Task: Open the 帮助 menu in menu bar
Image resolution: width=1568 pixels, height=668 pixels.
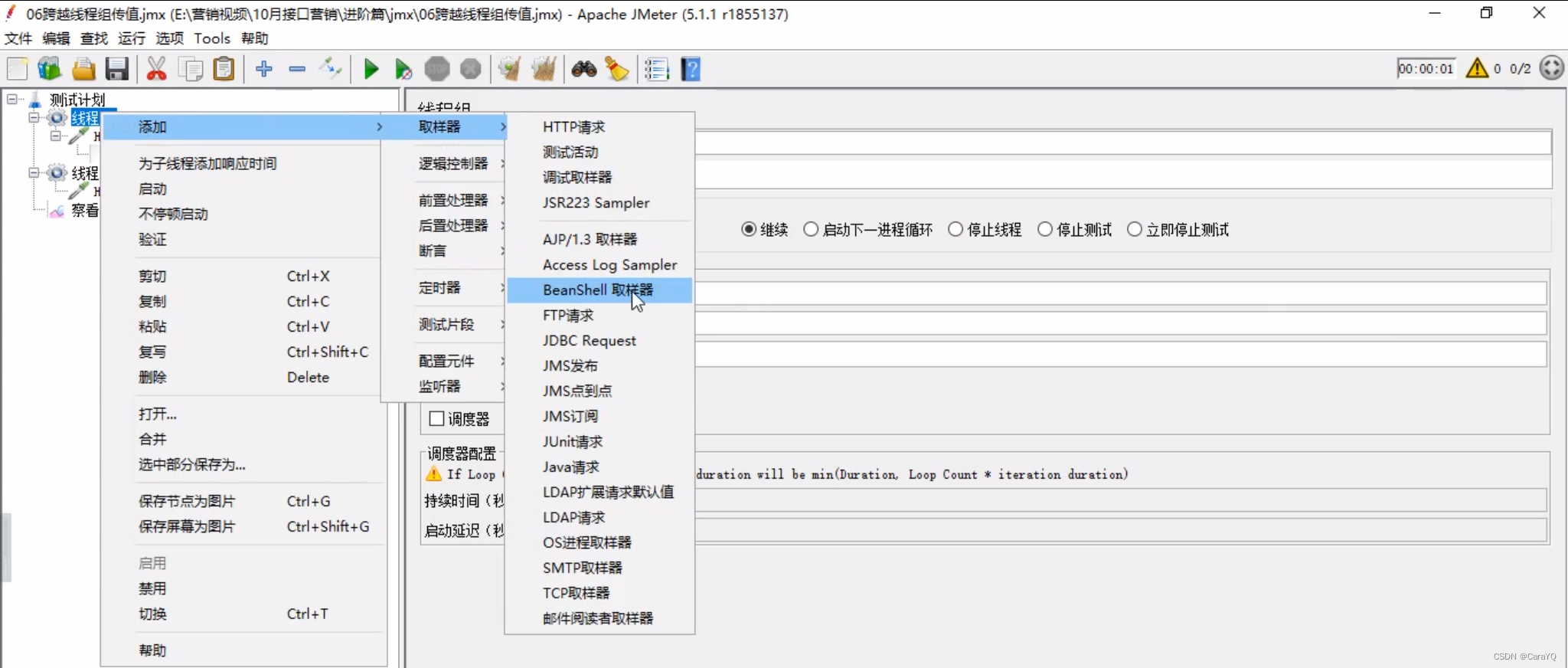Action: 255,38
